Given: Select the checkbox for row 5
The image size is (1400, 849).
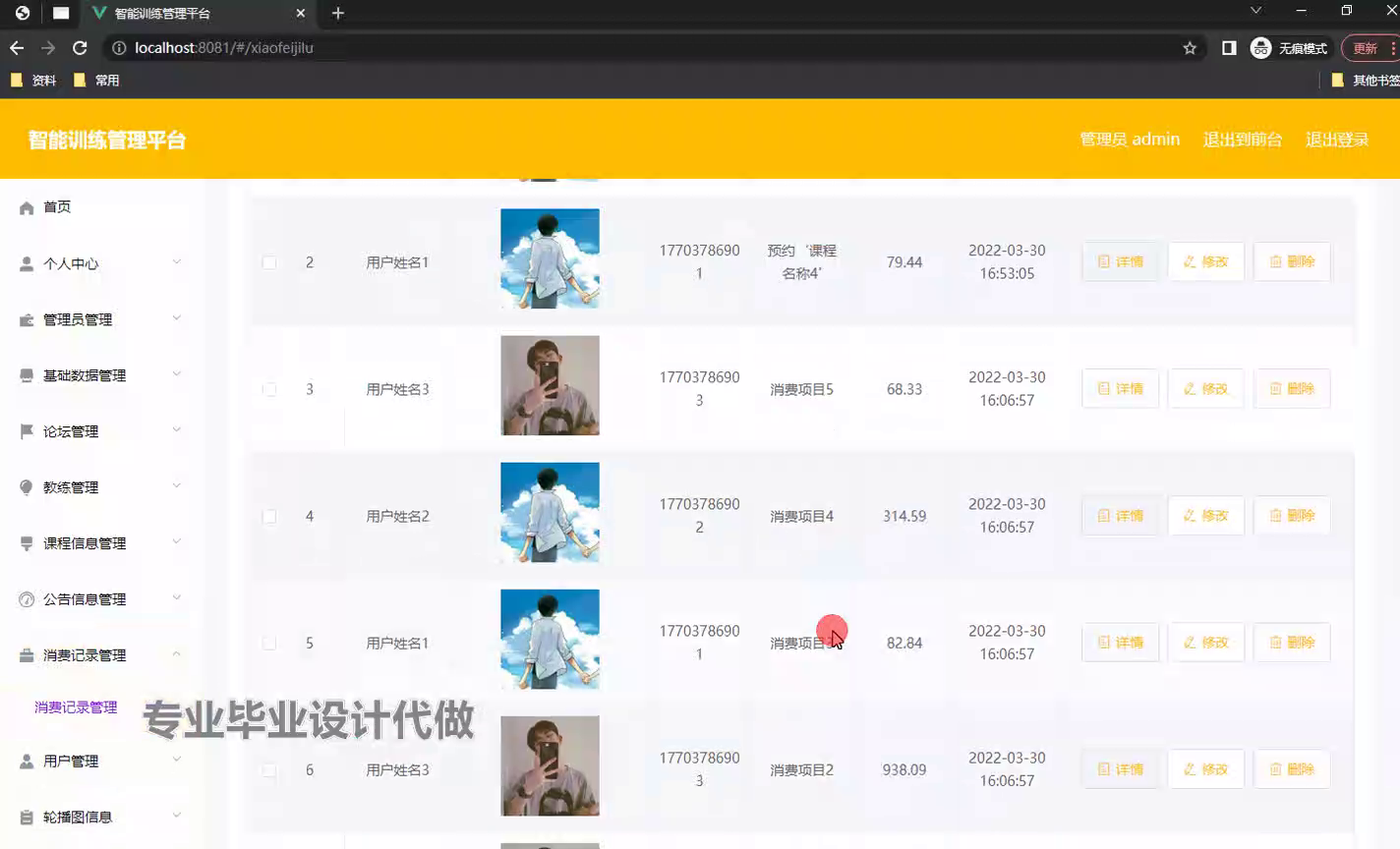Looking at the screenshot, I should (x=269, y=643).
